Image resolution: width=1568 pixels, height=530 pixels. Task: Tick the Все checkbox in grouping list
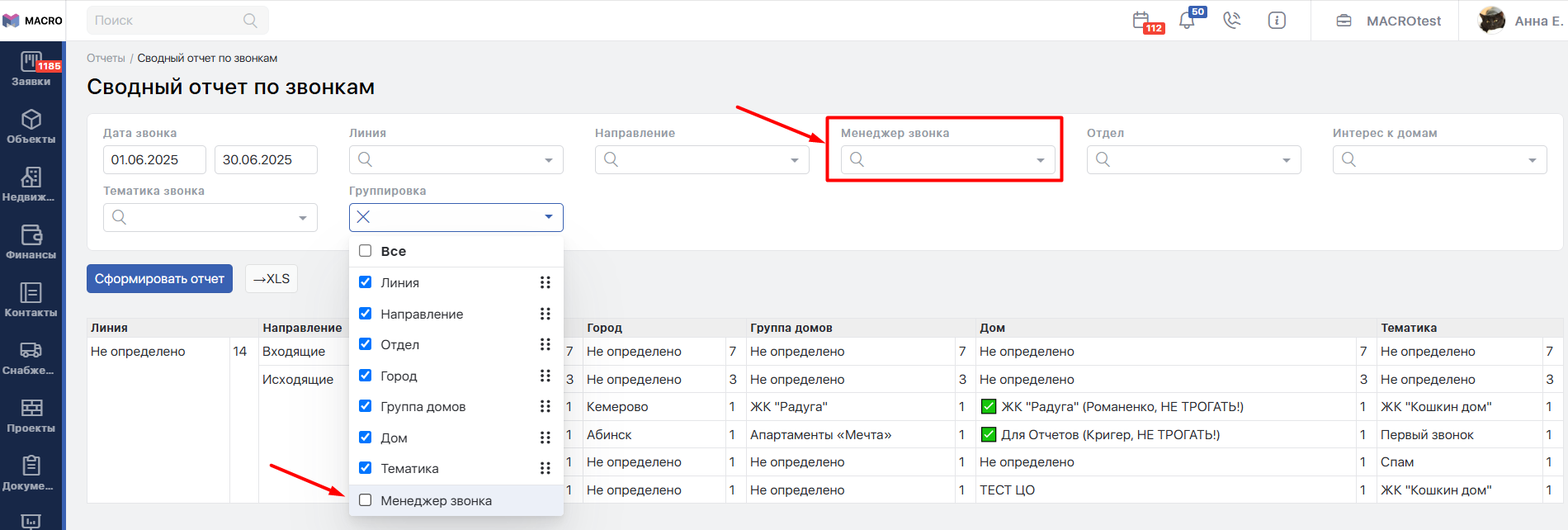coord(365,251)
